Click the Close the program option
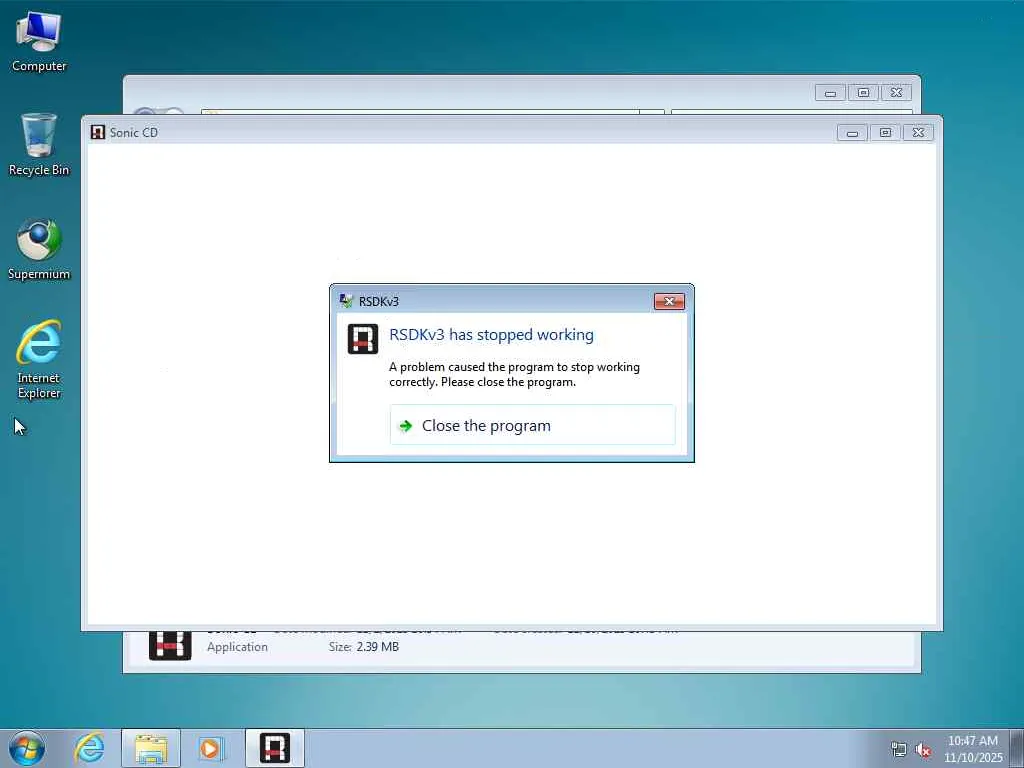This screenshot has width=1024, height=768. point(532,425)
